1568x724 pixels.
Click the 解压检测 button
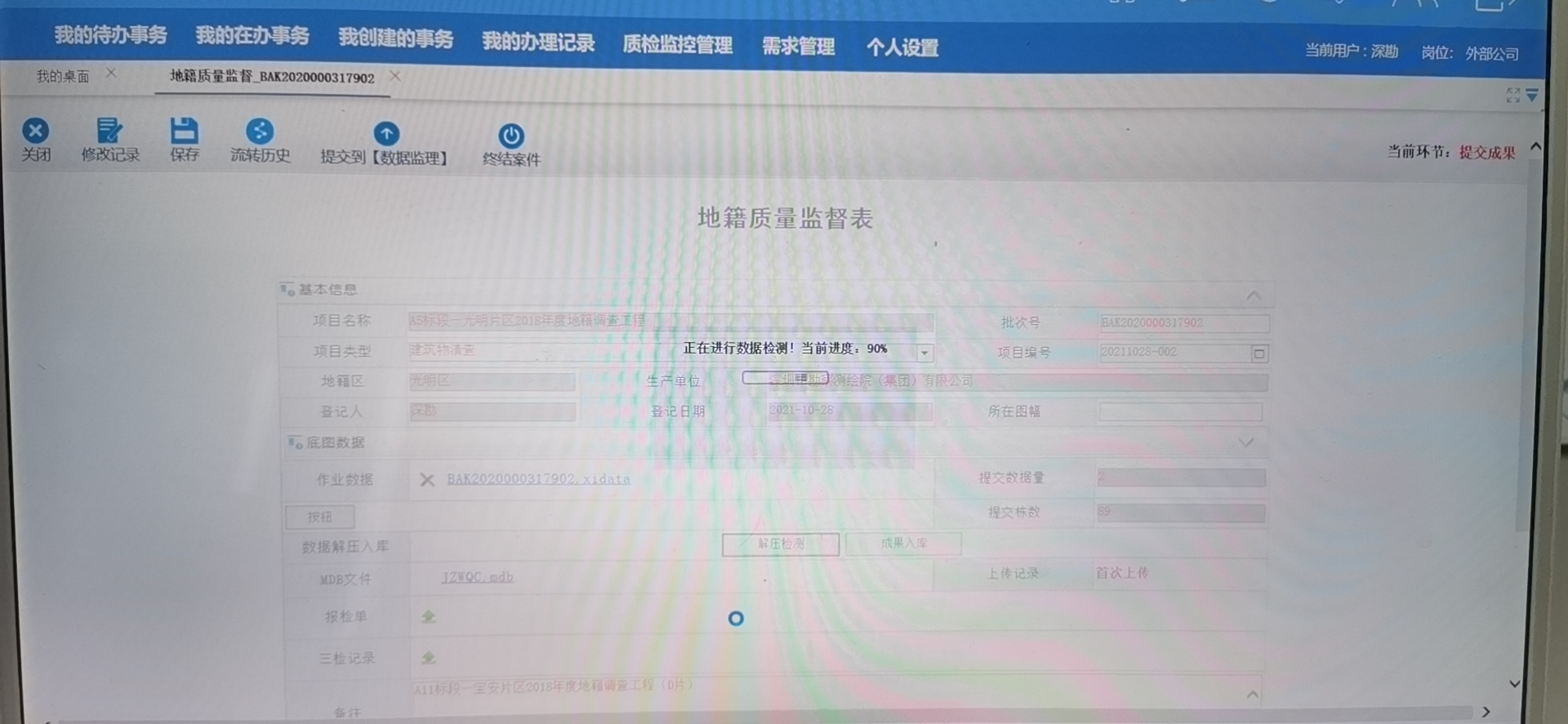coord(781,544)
